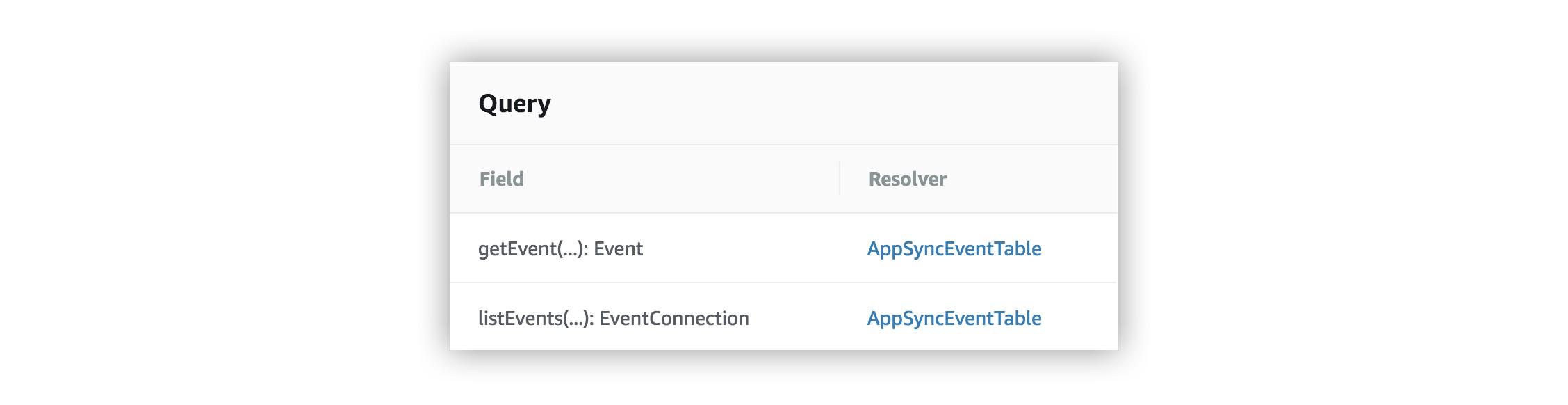
Task: Click the getEvent field name
Action: click(x=517, y=249)
